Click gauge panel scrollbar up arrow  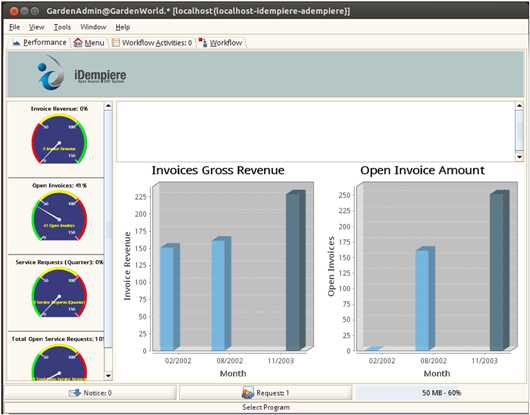(108, 106)
